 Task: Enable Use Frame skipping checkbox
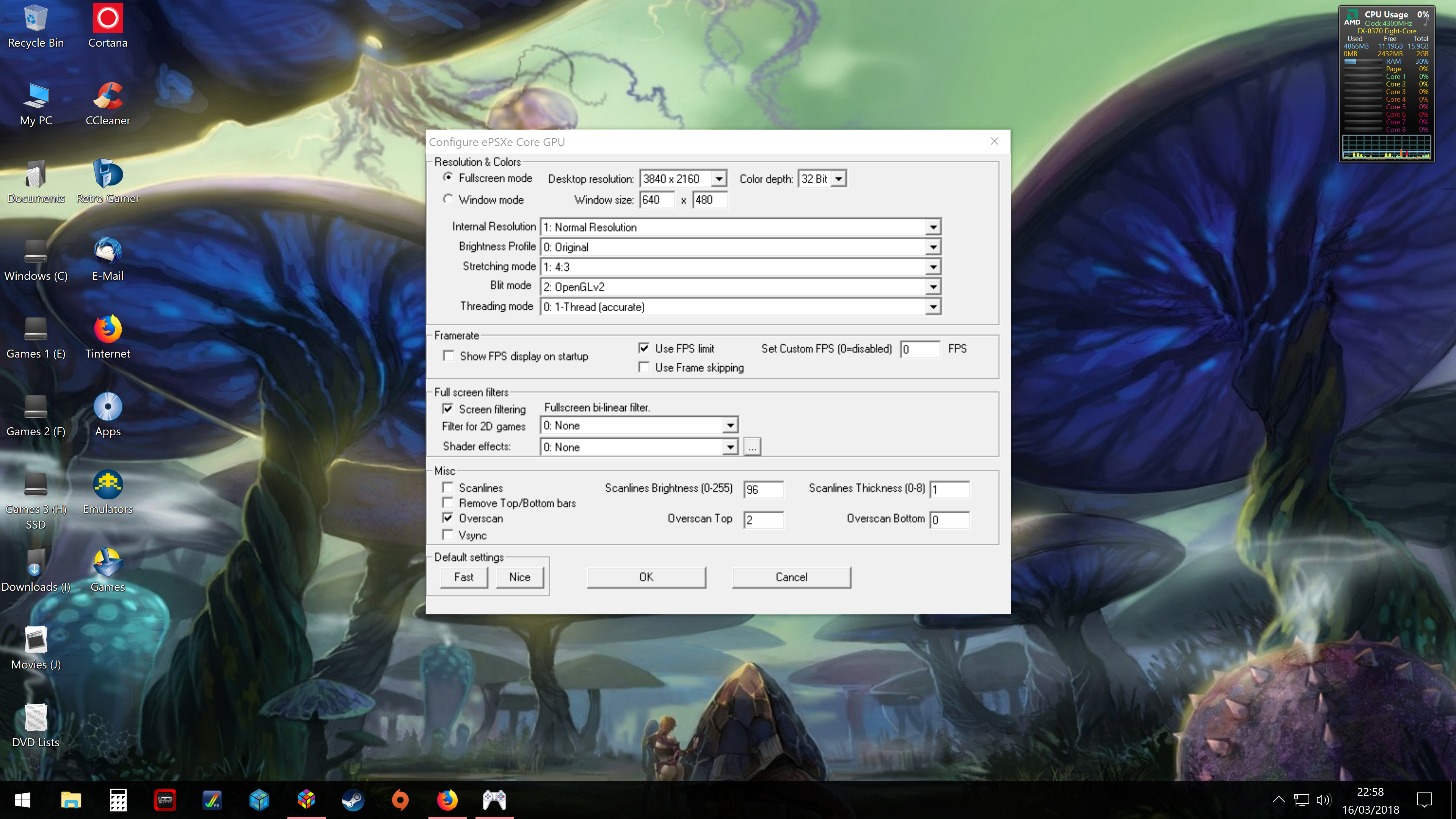pyautogui.click(x=644, y=367)
